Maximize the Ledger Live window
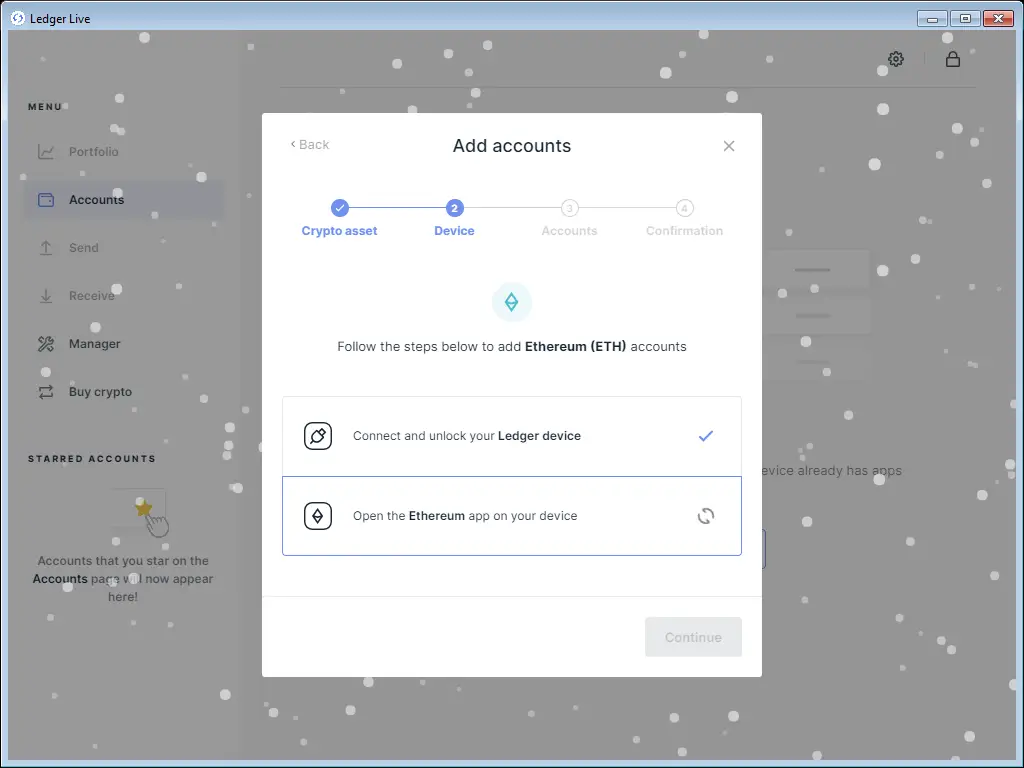Screen dimensions: 1024x768 click(965, 18)
